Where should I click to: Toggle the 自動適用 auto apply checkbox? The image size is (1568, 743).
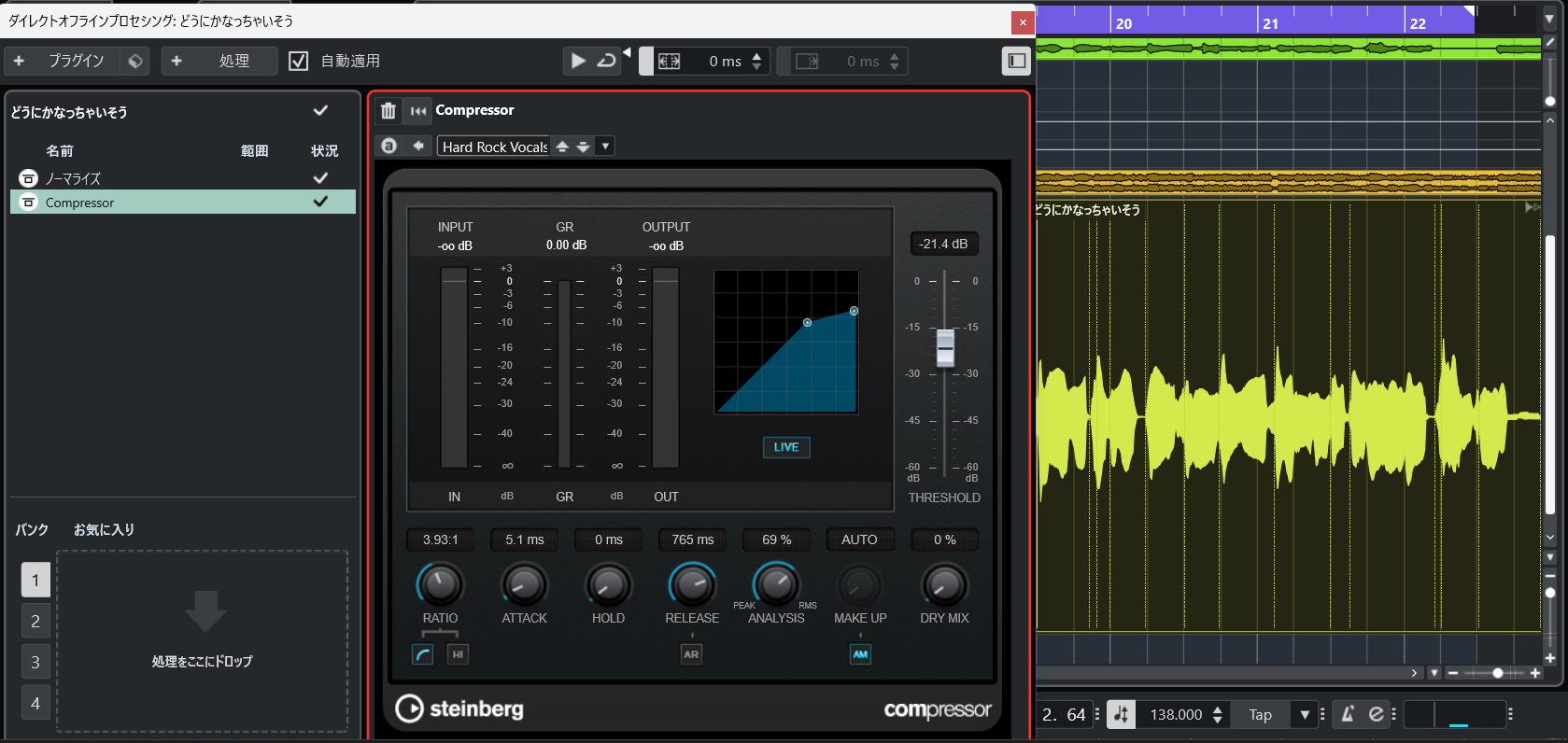298,61
